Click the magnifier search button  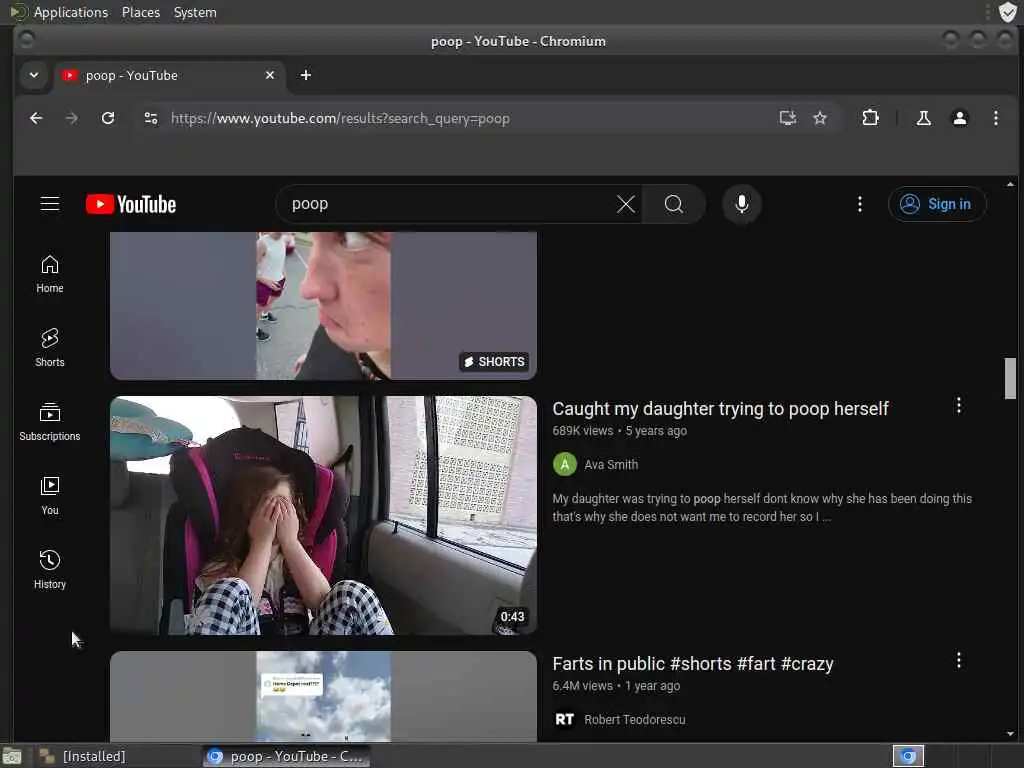pyautogui.click(x=674, y=204)
